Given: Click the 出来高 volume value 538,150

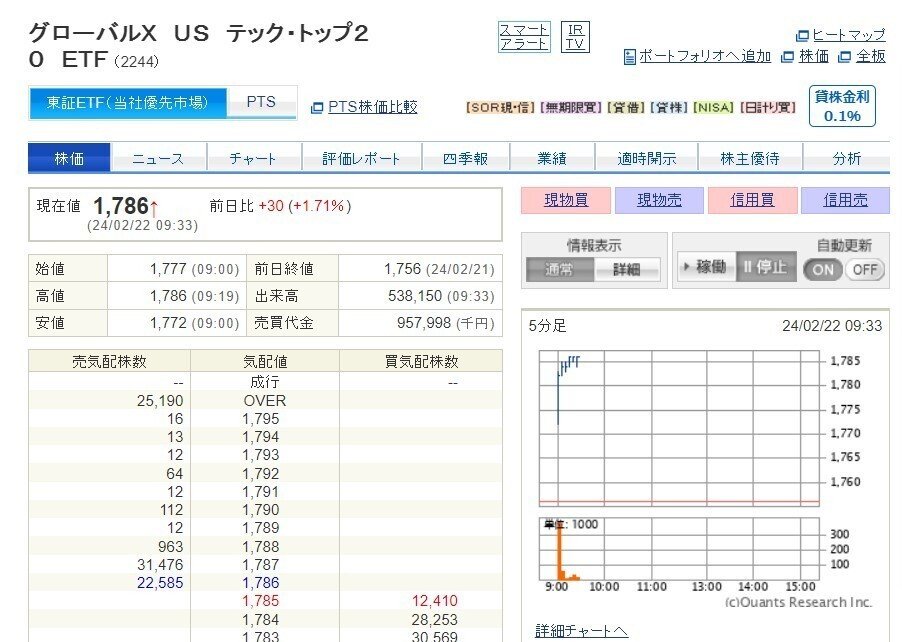Looking at the screenshot, I should click(x=415, y=296).
